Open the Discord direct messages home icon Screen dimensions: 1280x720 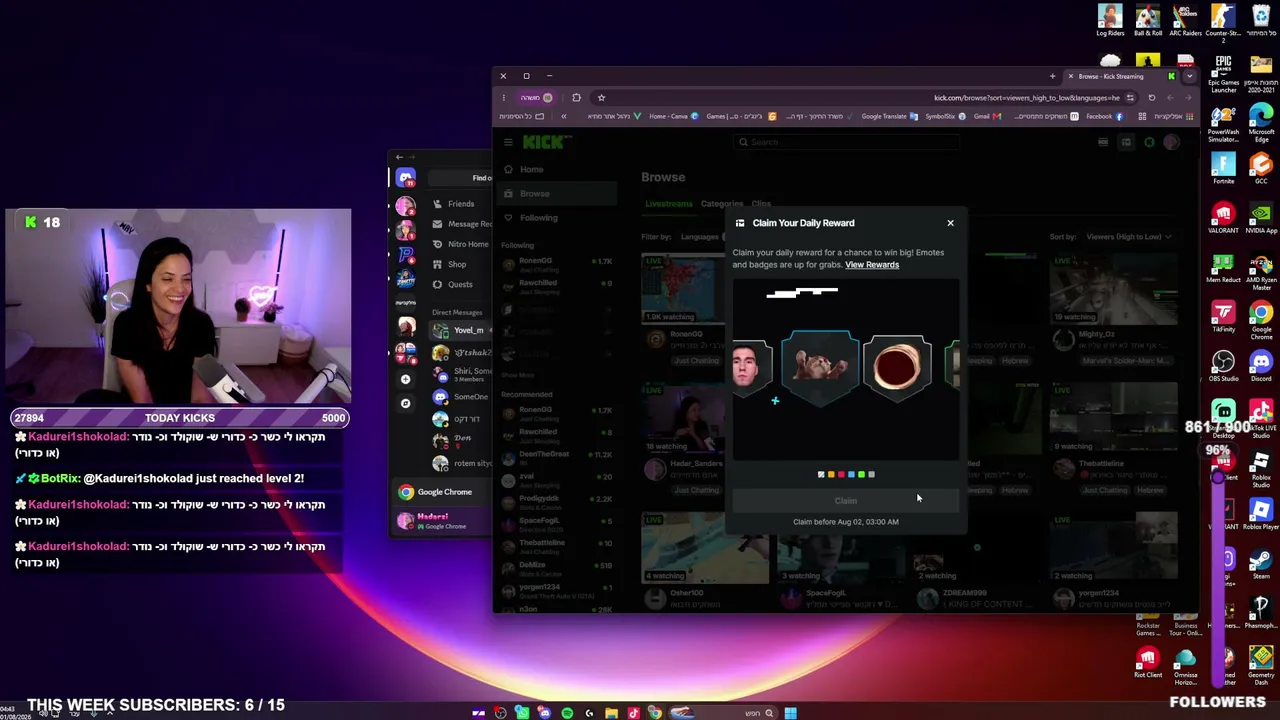[x=405, y=178]
